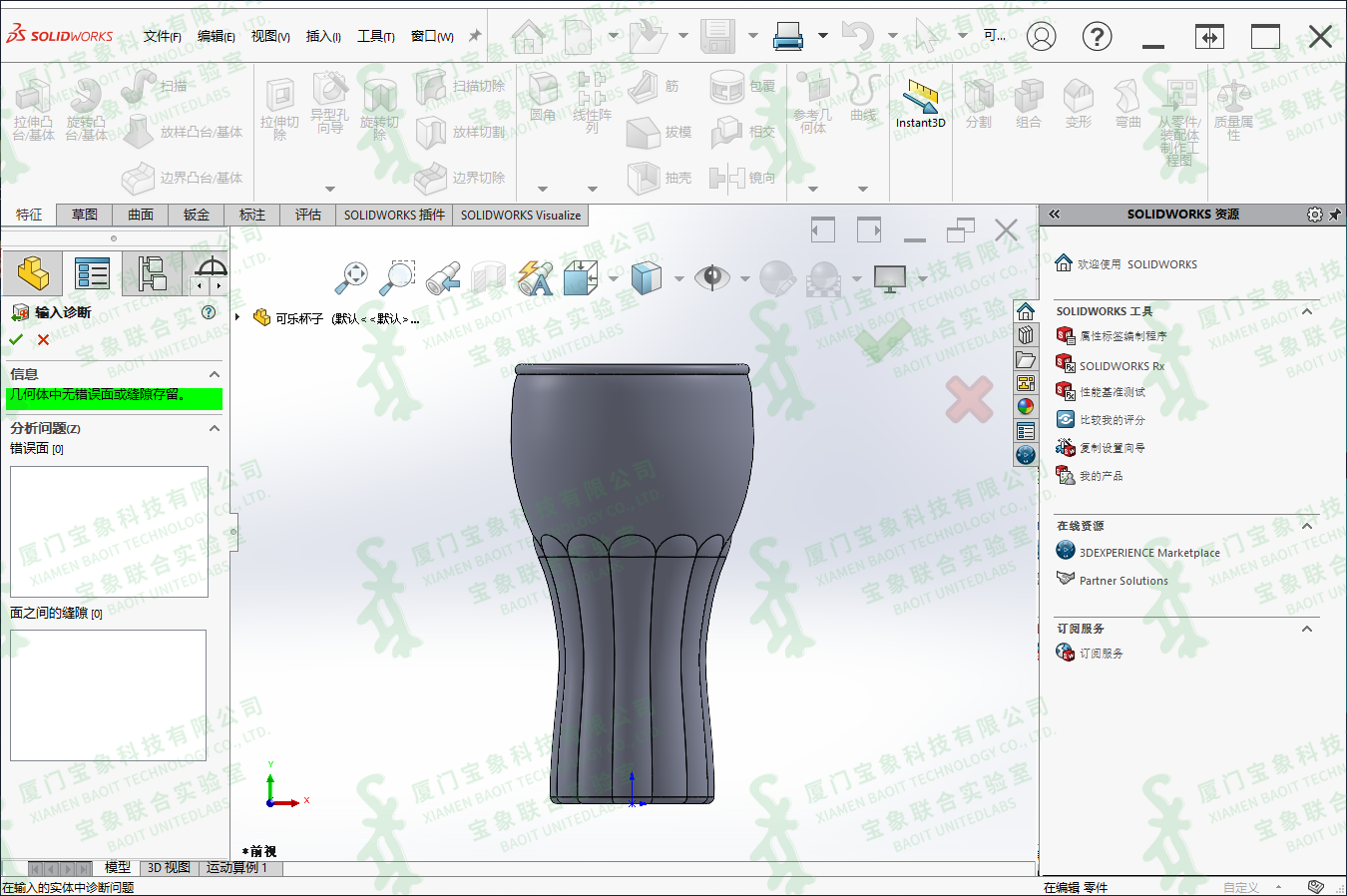1347x896 pixels.
Task: Collapse the 订阅服务 section
Action: tap(1307, 629)
